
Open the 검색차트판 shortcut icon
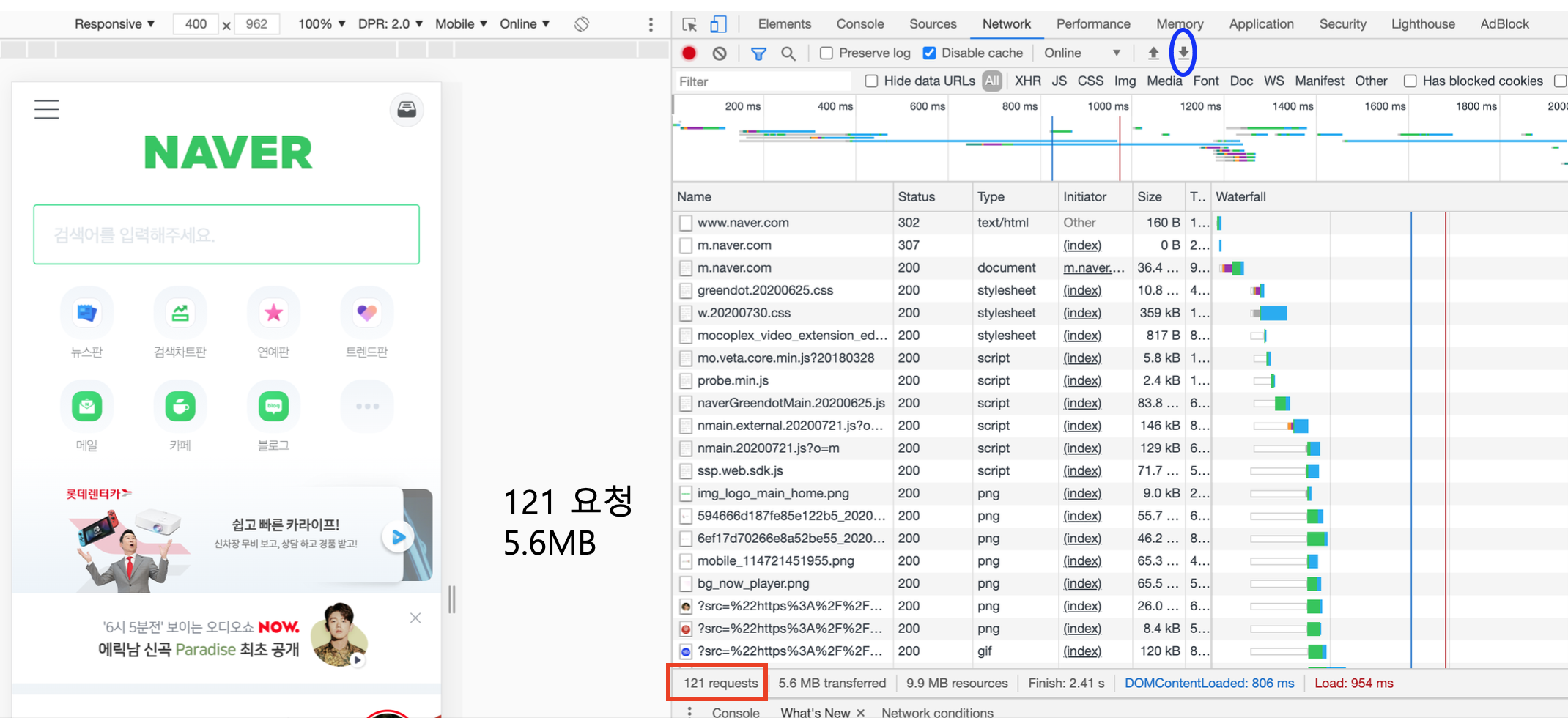tap(180, 313)
